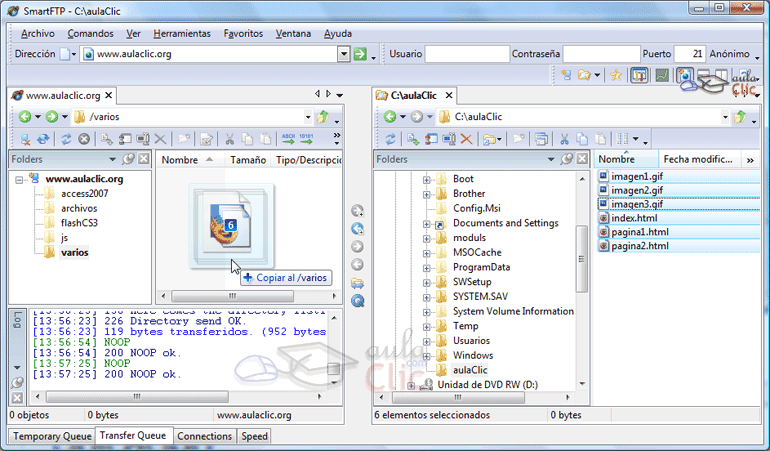Screen dimensions: 770x451
Task: Go back in the local C:\aulaClic pane
Action: click(390, 117)
